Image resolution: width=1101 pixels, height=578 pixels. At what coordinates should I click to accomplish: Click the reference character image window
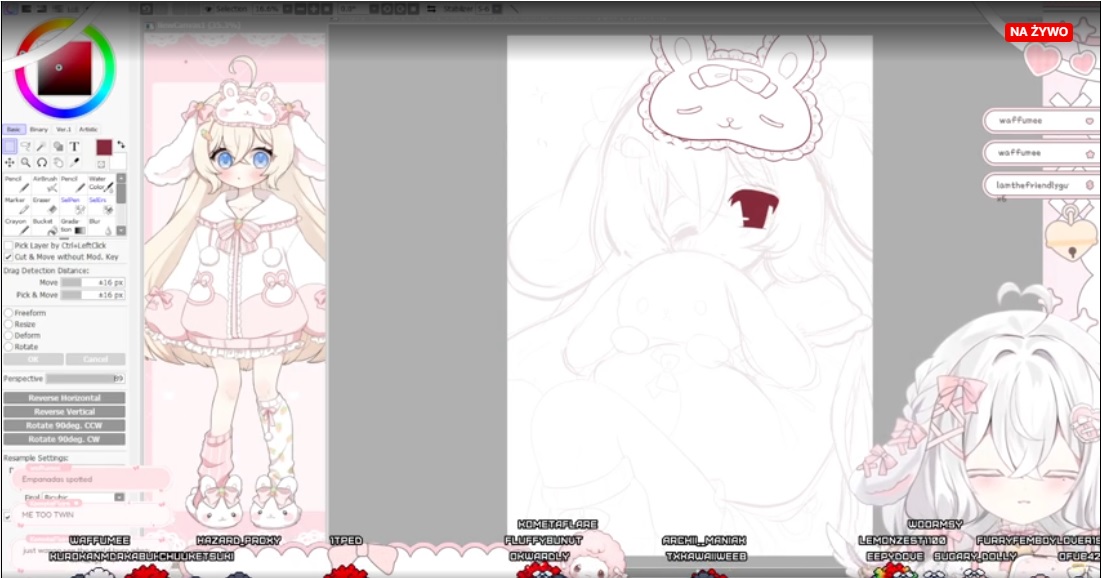click(235, 288)
